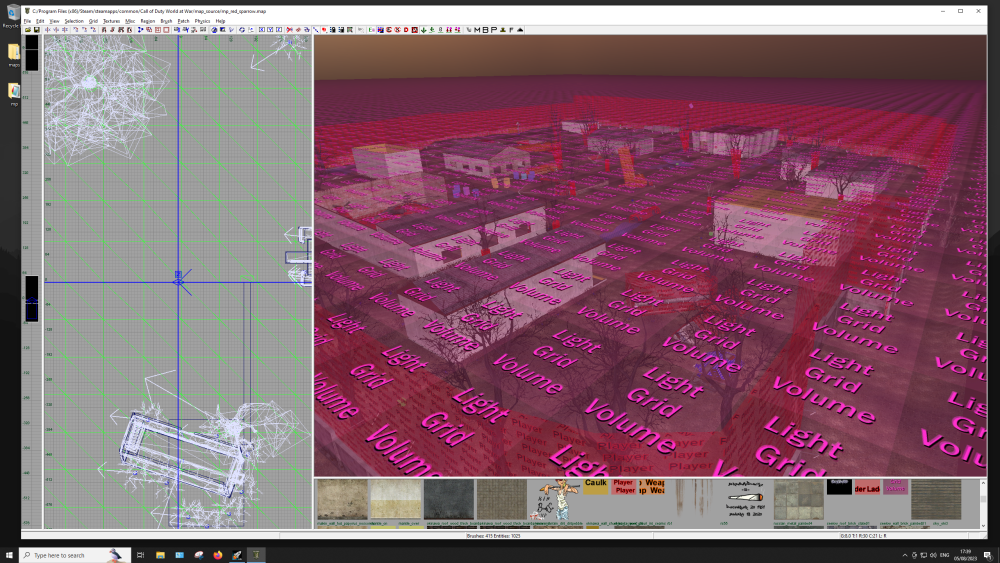
Task: Click the blue boxed Y toolbar icon
Action: (x=270, y=29)
